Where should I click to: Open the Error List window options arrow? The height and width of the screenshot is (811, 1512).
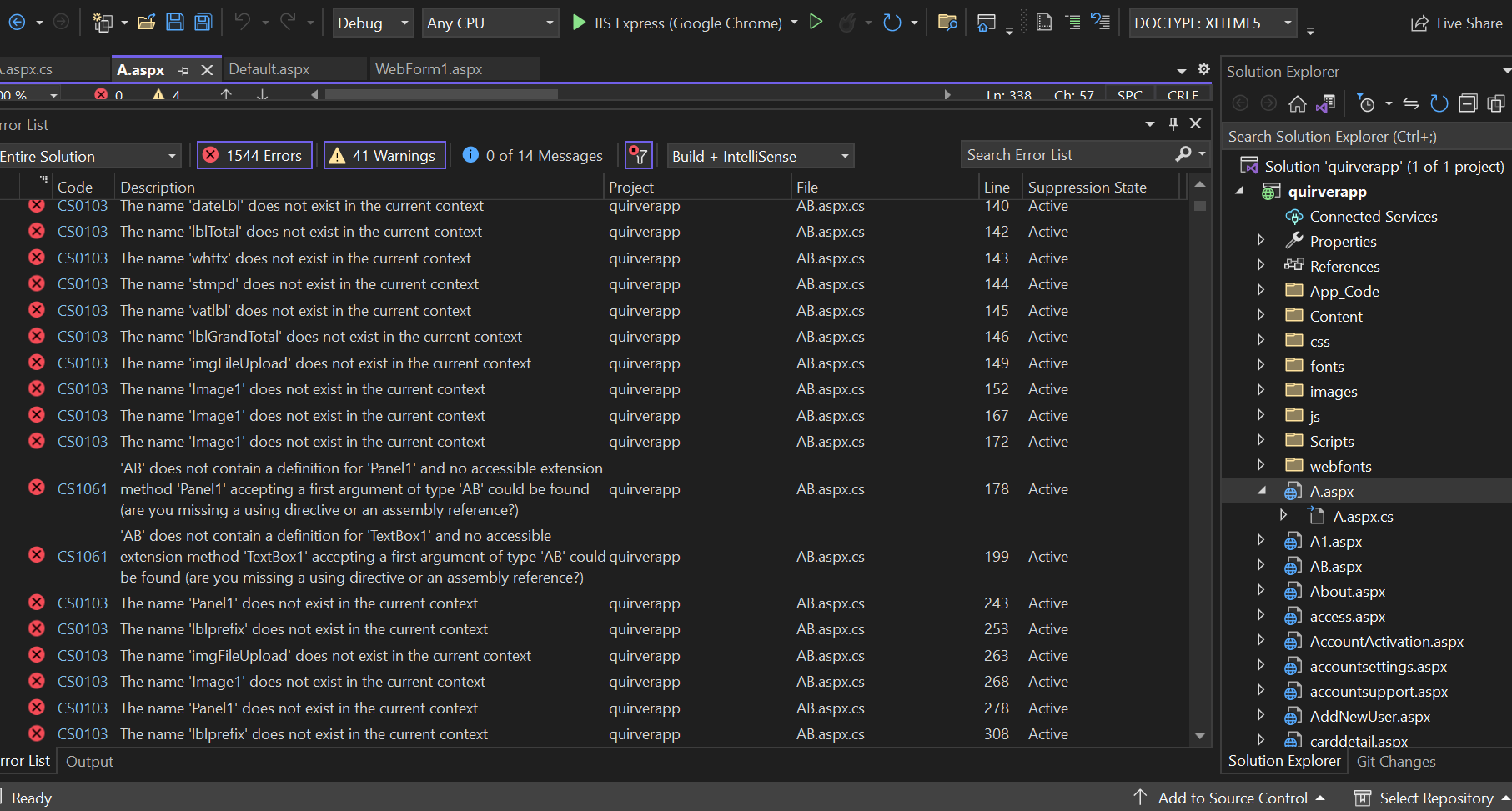(x=1150, y=124)
